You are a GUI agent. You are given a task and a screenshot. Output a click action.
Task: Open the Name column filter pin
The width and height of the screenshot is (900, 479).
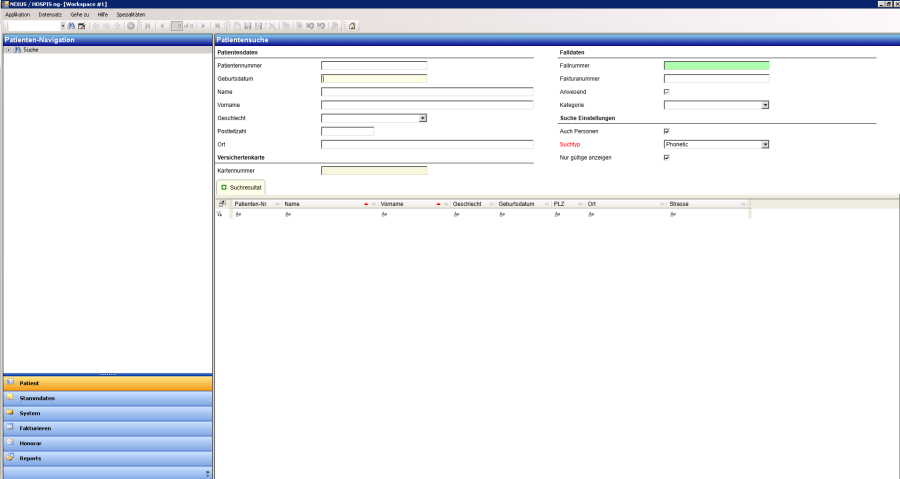point(374,204)
